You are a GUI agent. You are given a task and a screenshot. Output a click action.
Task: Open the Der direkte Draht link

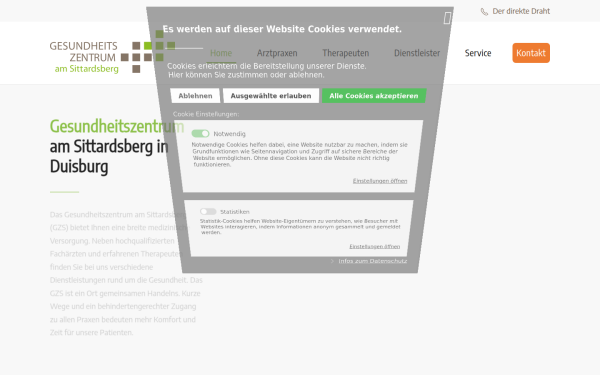[x=521, y=11]
